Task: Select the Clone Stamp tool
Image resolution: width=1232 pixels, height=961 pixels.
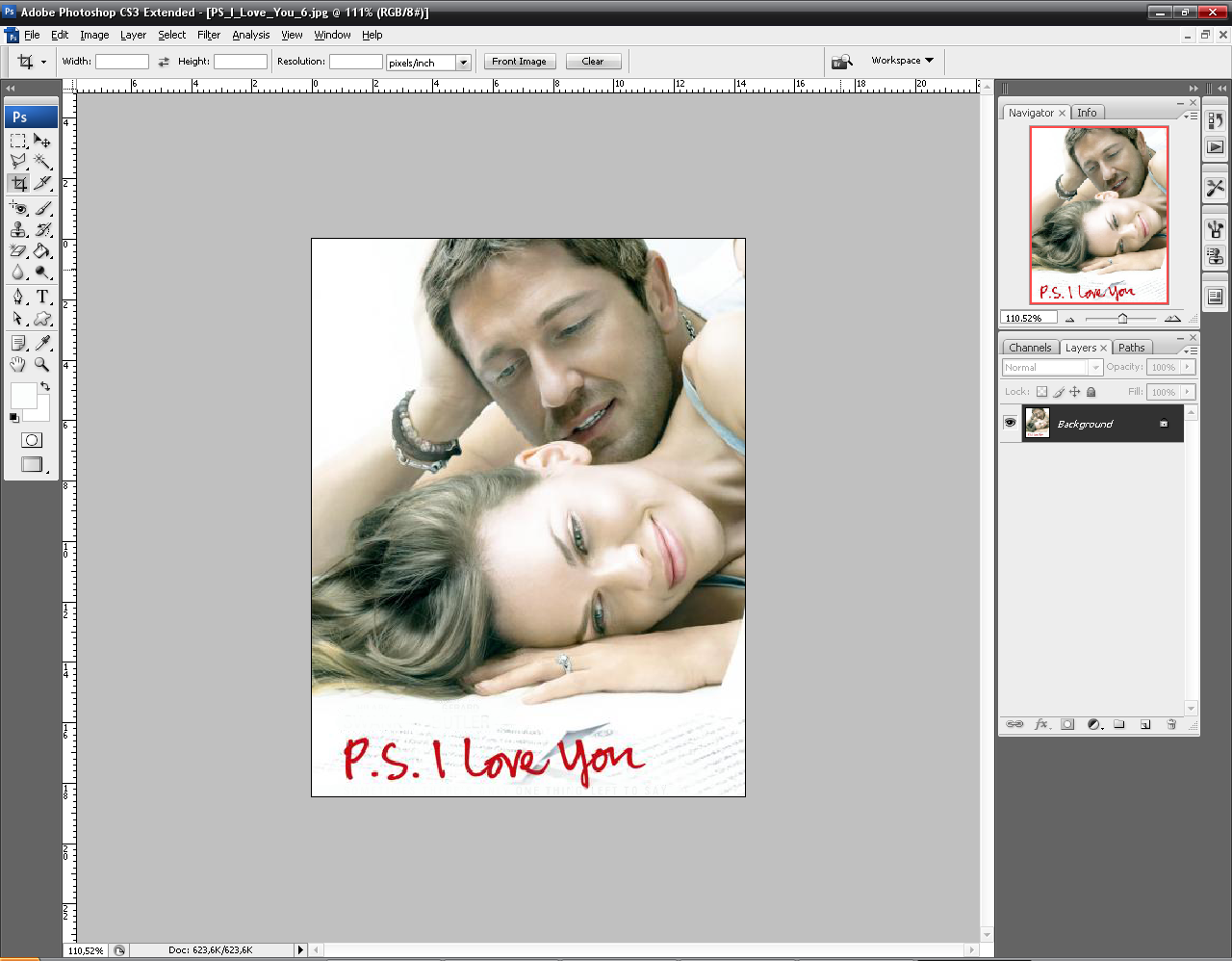Action: click(18, 229)
